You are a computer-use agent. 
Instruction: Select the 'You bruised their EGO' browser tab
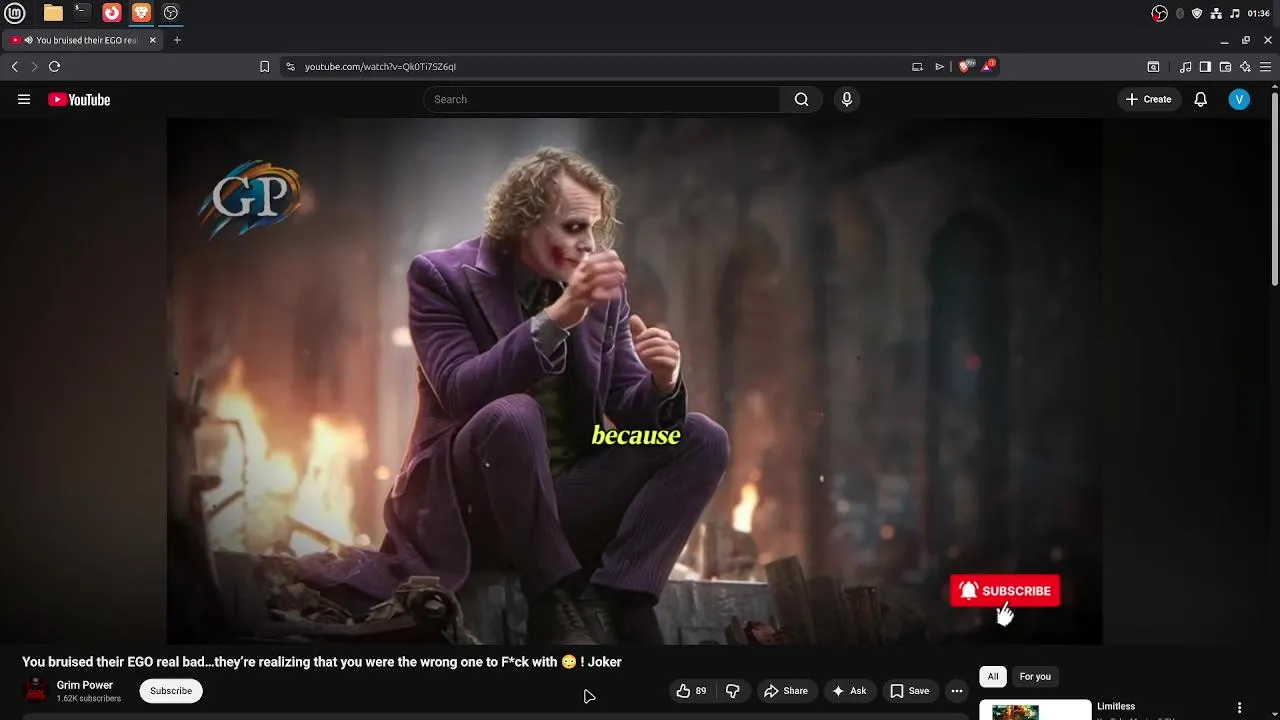click(82, 40)
